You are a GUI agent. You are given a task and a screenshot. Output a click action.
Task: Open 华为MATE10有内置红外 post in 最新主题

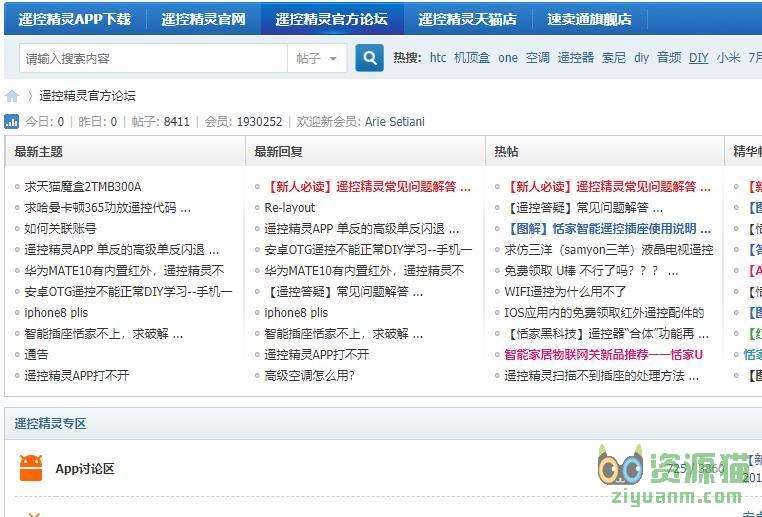124,270
